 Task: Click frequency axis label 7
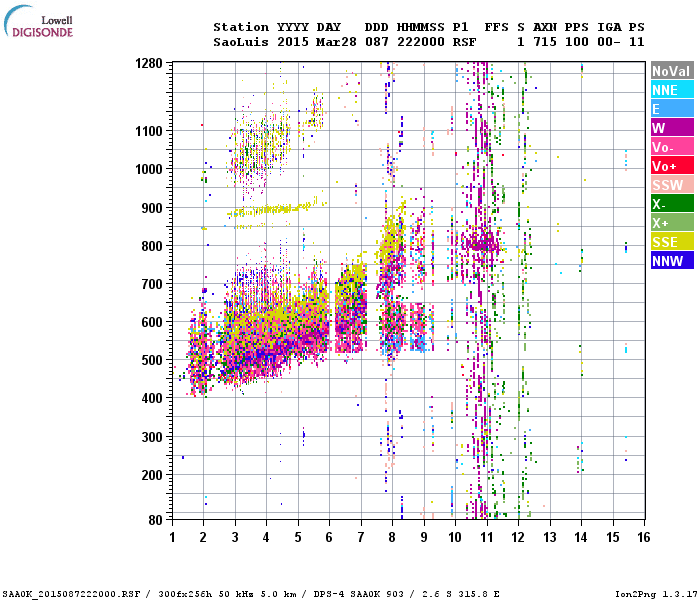coord(361,538)
